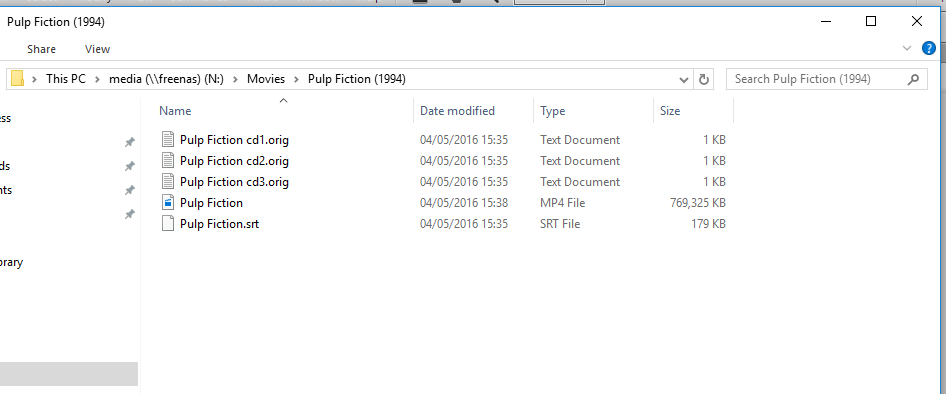Click the text document icon of cd3.orig
Viewport: 946px width, 394px height.
168,181
